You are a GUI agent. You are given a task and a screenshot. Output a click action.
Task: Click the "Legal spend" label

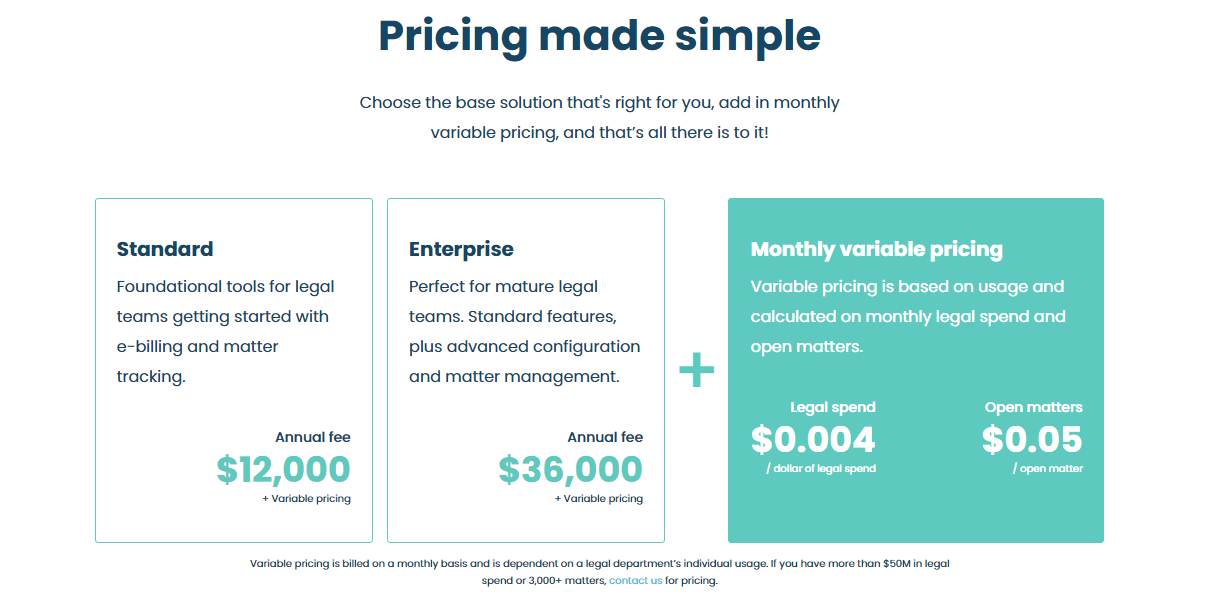[832, 407]
